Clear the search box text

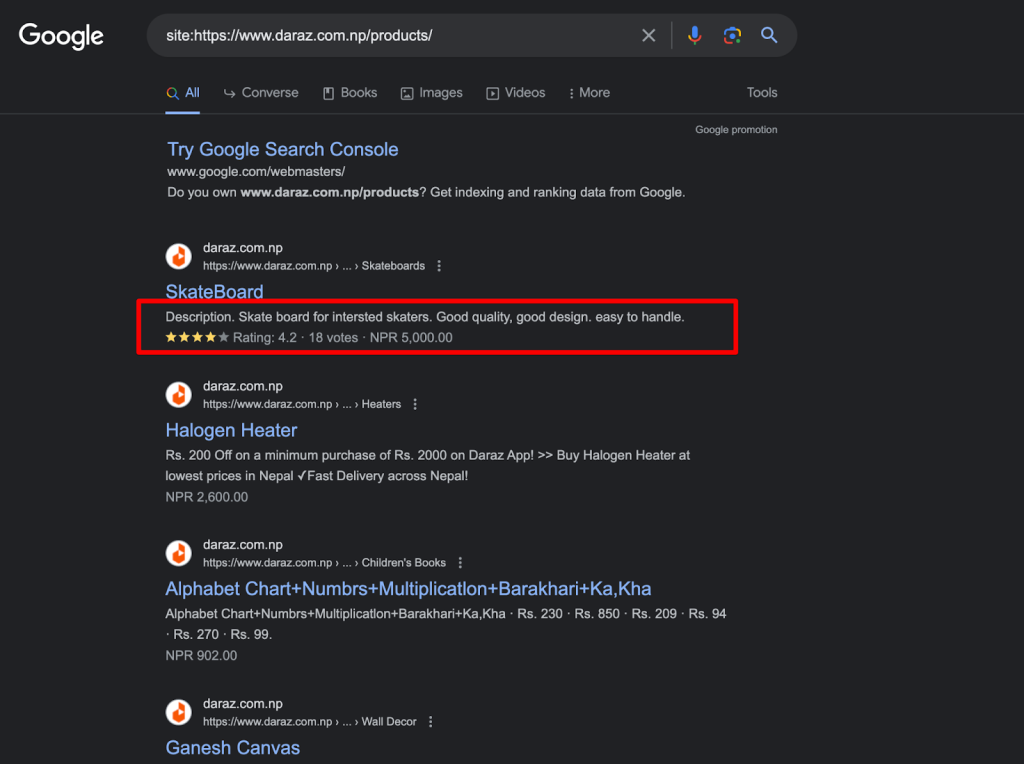click(649, 36)
